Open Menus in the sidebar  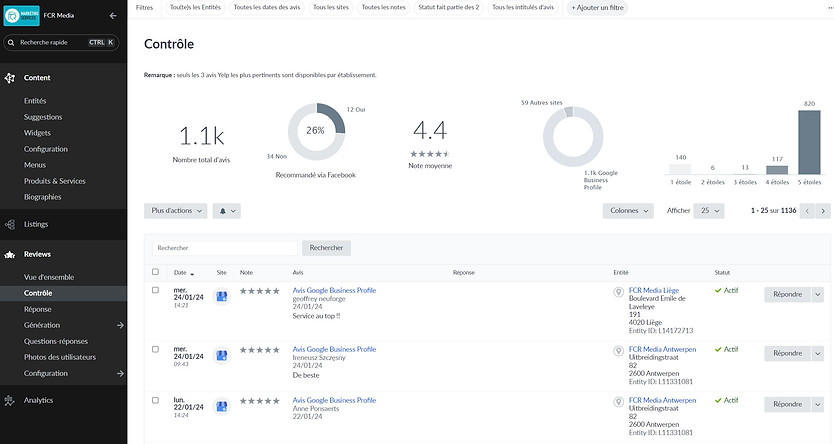point(35,165)
